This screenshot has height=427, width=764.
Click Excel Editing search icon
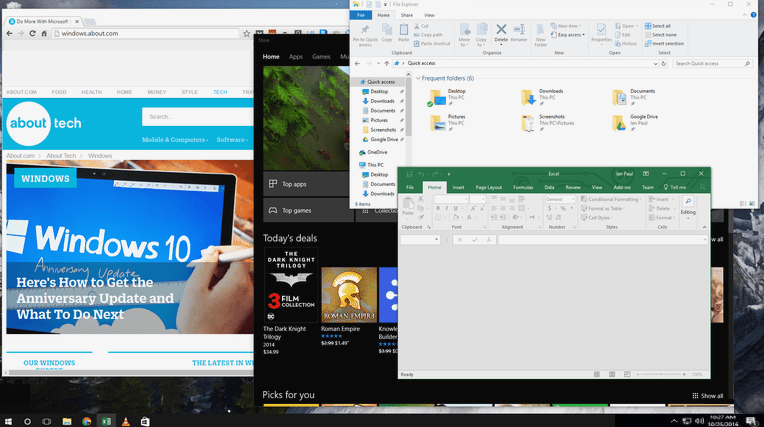(x=688, y=201)
